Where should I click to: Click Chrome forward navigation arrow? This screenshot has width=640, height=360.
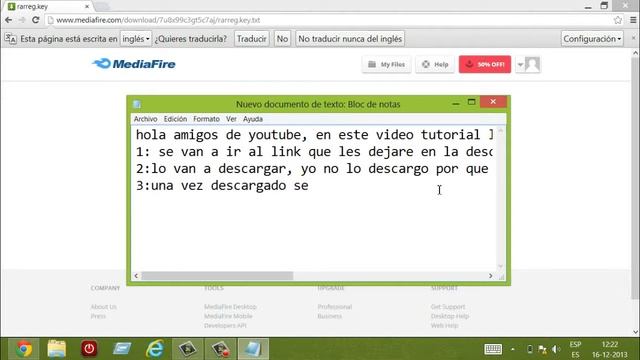coord(22,20)
